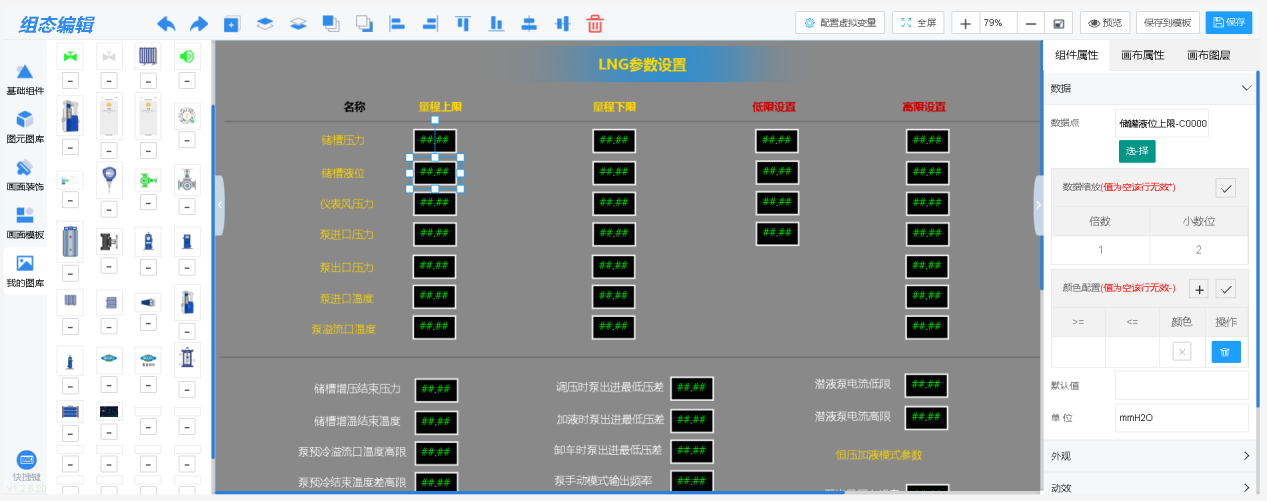
Task: Open 画面装饰 in the left sidebar
Action: coord(25,175)
